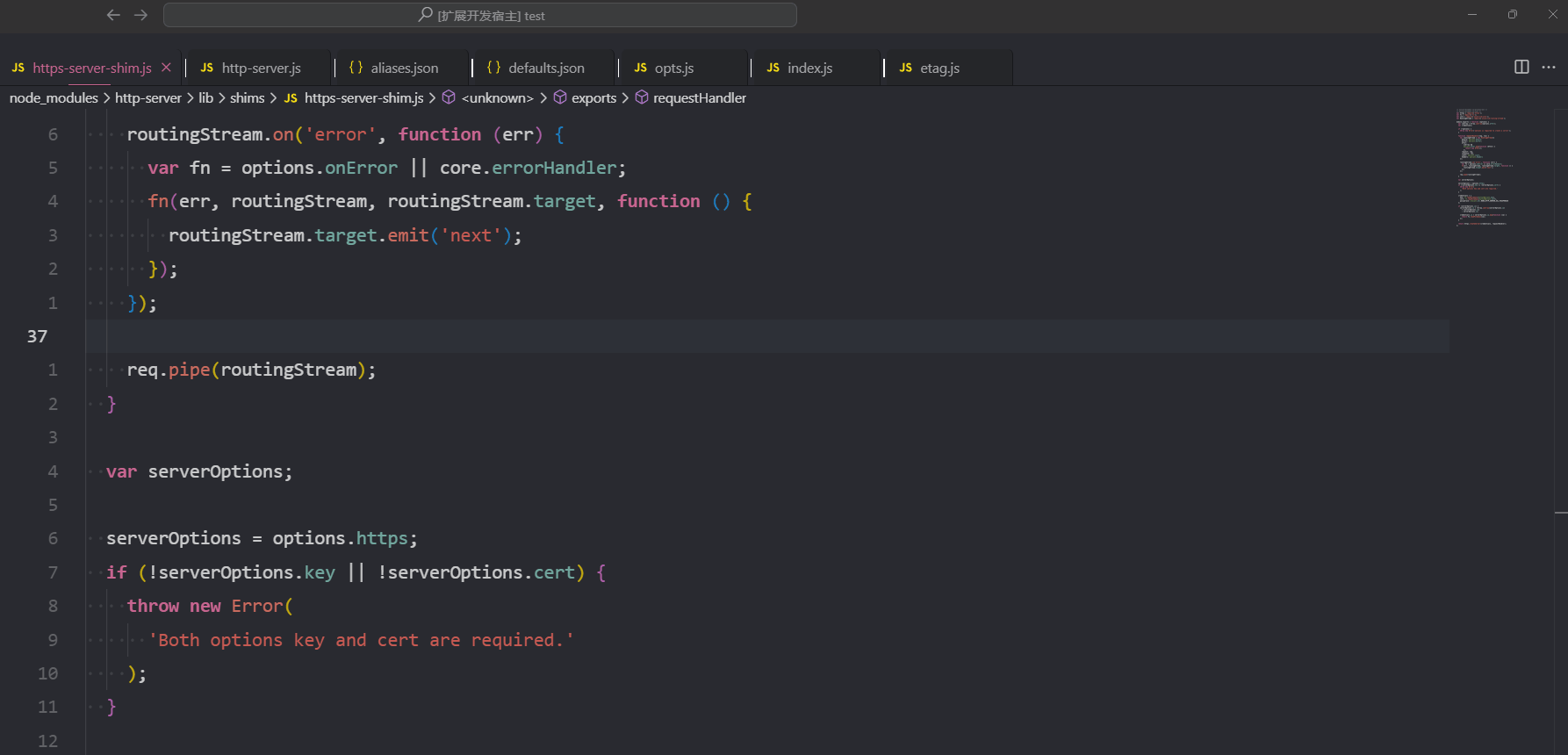This screenshot has width=1568, height=755.
Task: Click 'var serverOptions;' declaration
Action: tap(199, 471)
